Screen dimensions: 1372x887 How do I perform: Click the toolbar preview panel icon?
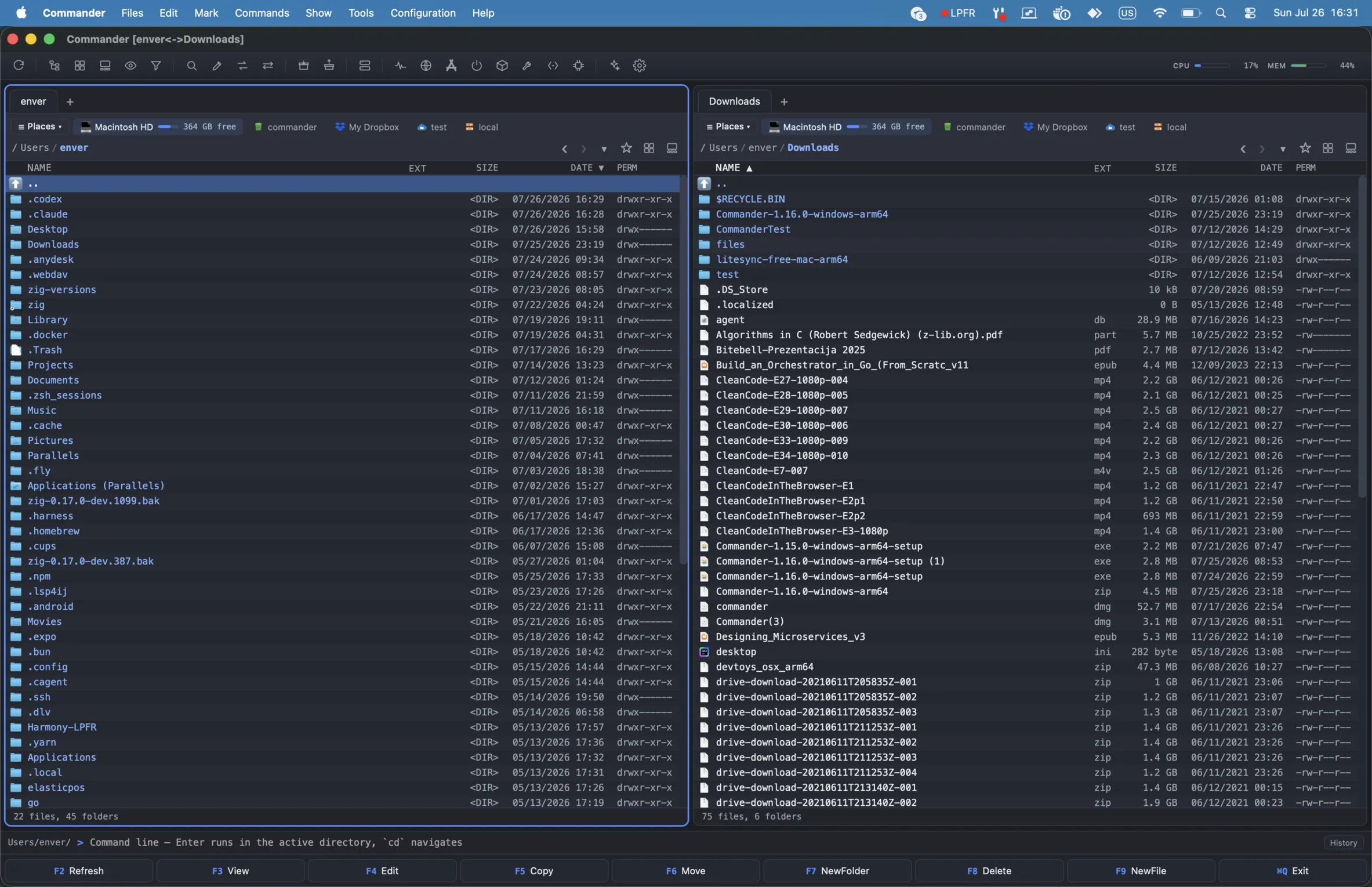(105, 66)
